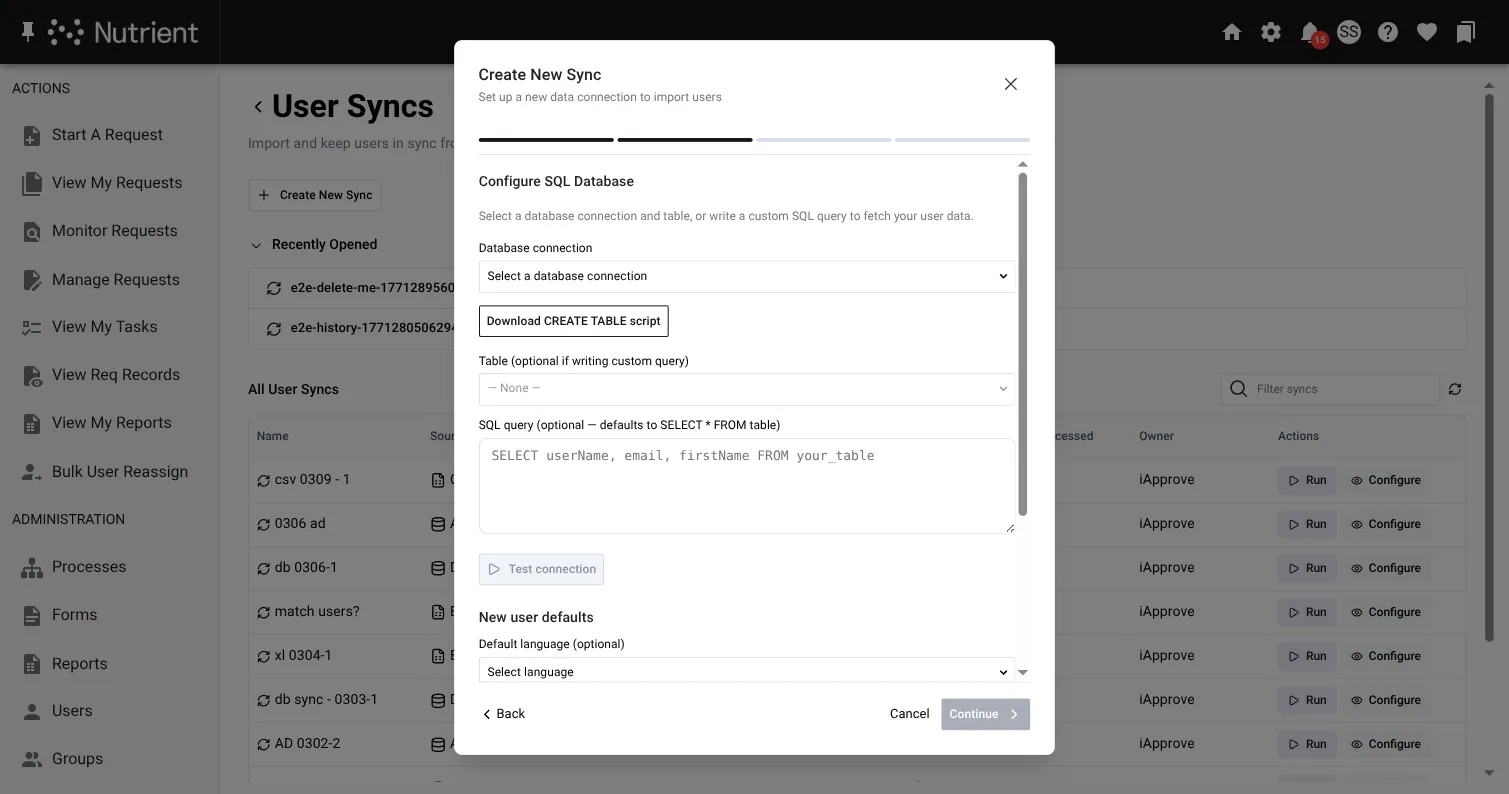Open the Database connection dropdown

pyautogui.click(x=747, y=276)
